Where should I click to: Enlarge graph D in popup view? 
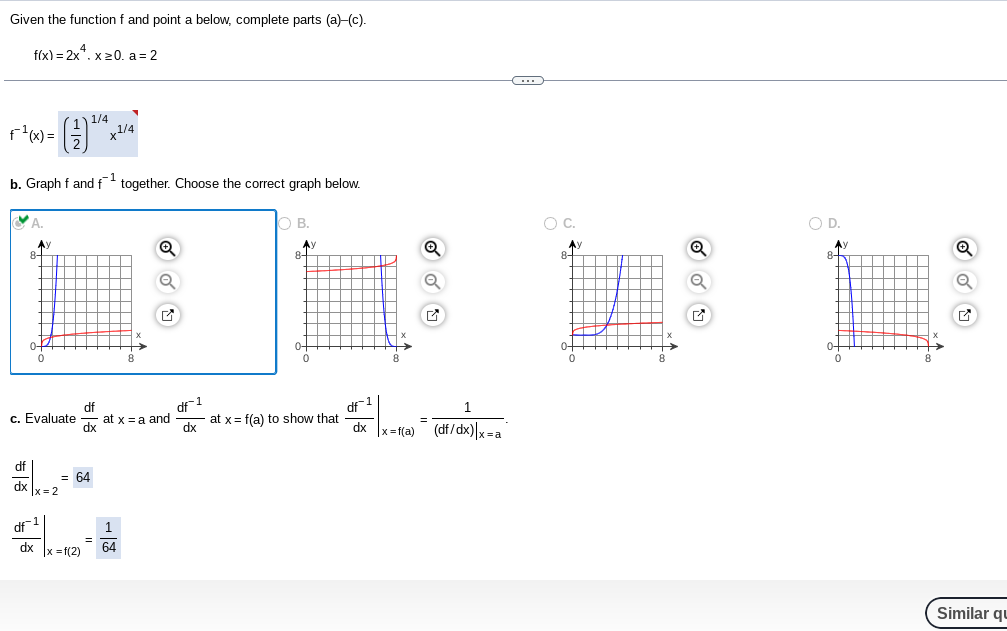(x=963, y=315)
